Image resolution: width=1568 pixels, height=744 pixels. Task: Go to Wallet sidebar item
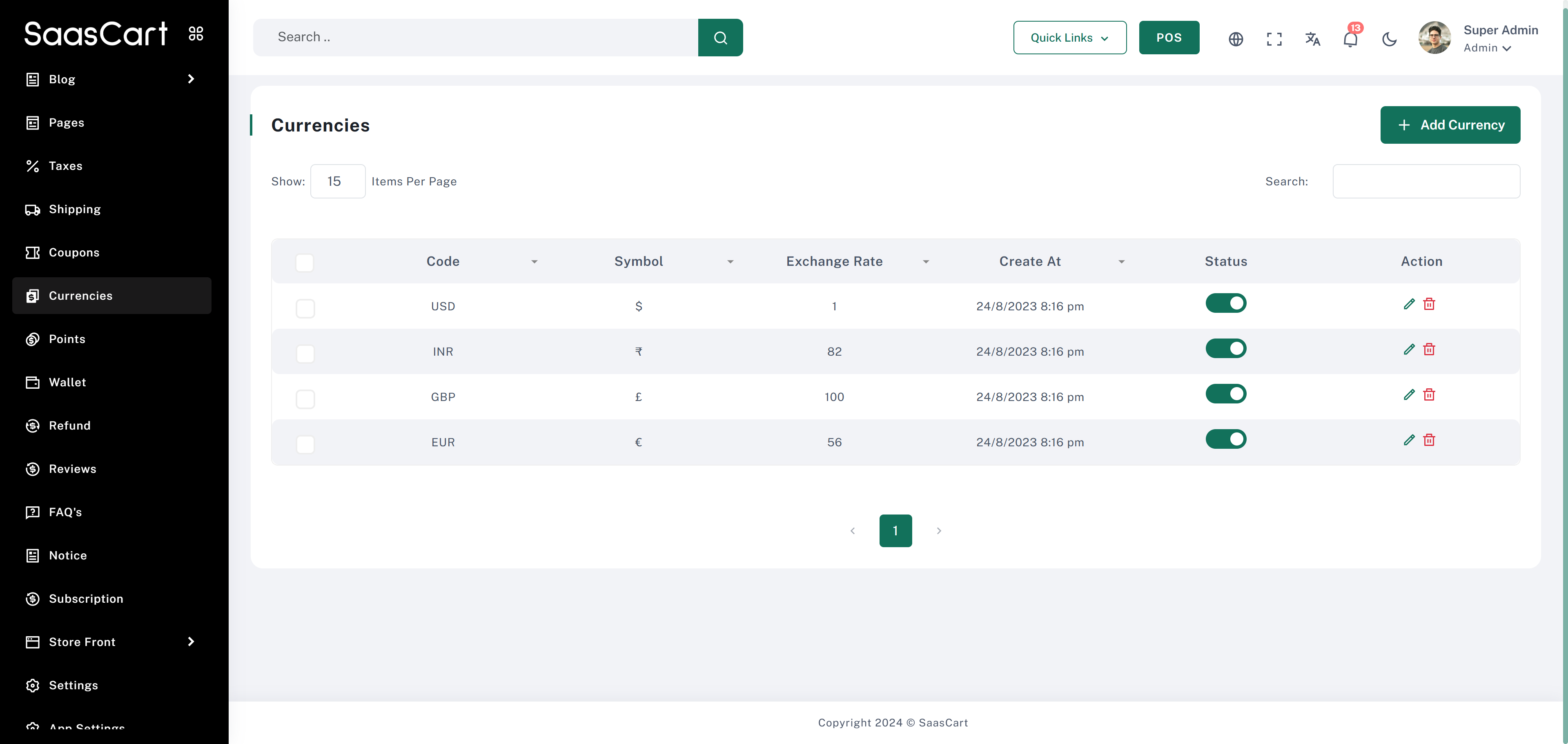pos(67,382)
